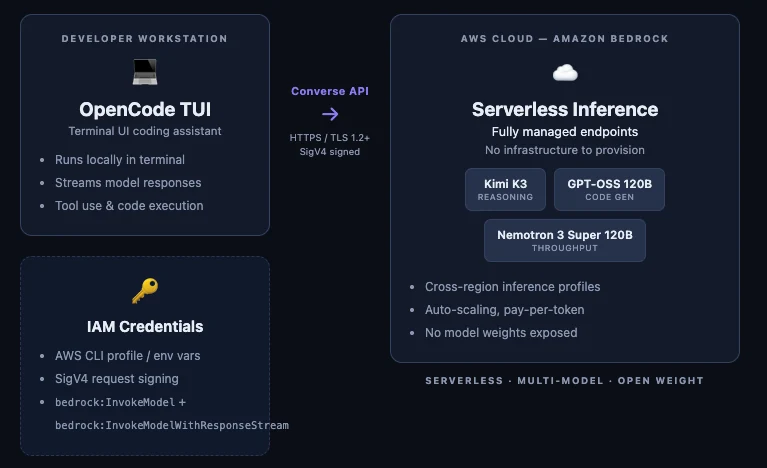Click the Serverless · Multi-model · Open weight tagline
Screen dimensions: 767x468
(564, 380)
